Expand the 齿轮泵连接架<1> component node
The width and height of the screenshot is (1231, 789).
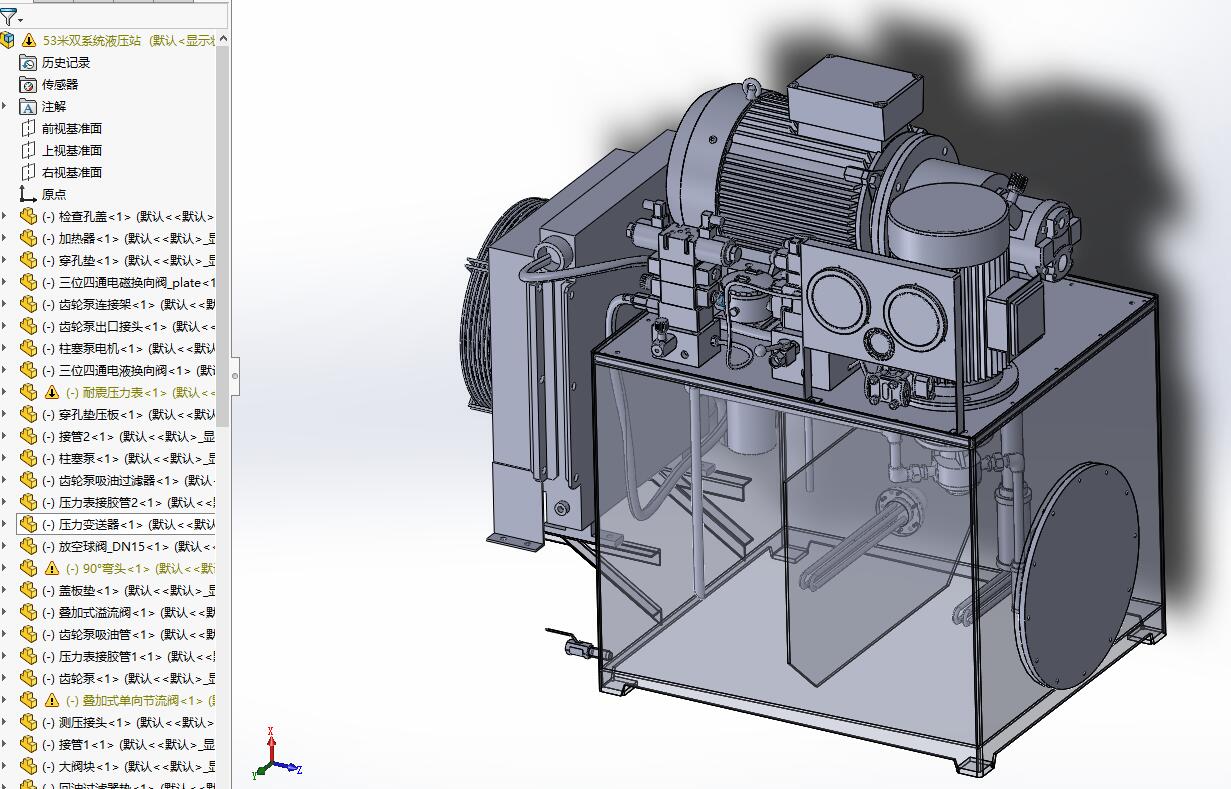coord(5,304)
